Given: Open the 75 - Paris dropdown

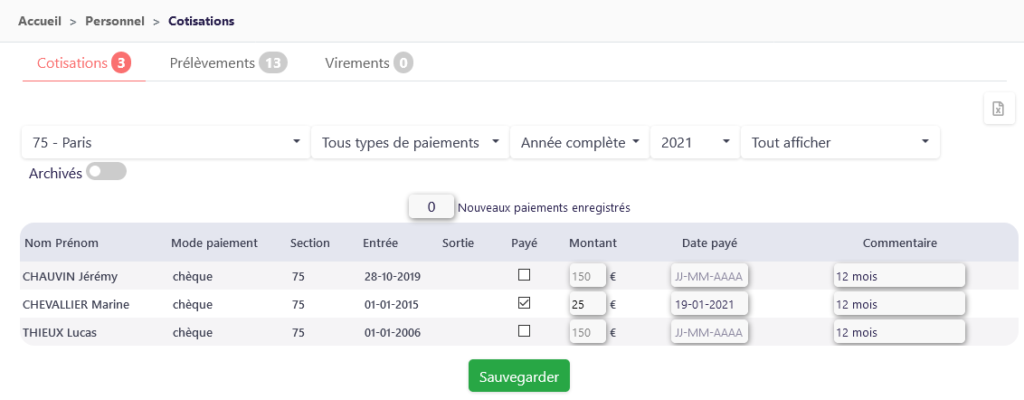Looking at the screenshot, I should point(166,142).
